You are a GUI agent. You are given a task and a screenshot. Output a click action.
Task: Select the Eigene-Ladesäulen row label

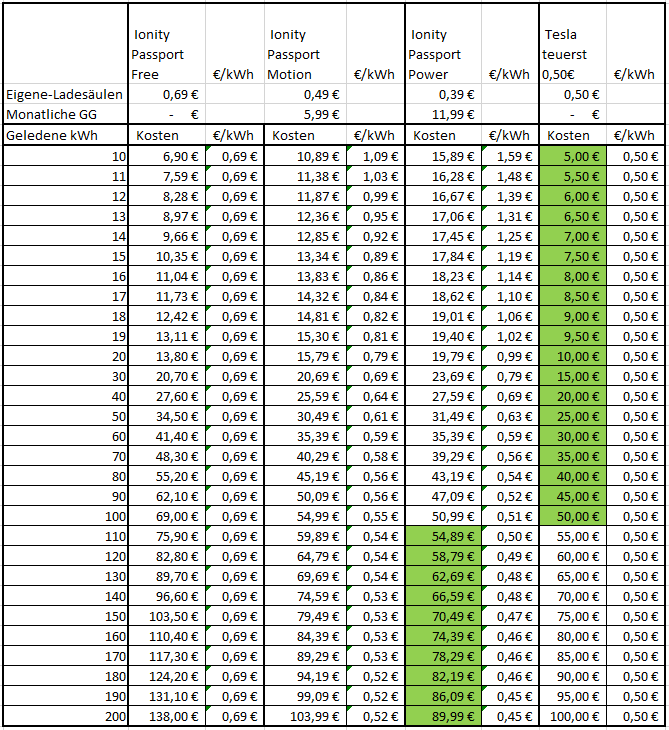(65, 94)
